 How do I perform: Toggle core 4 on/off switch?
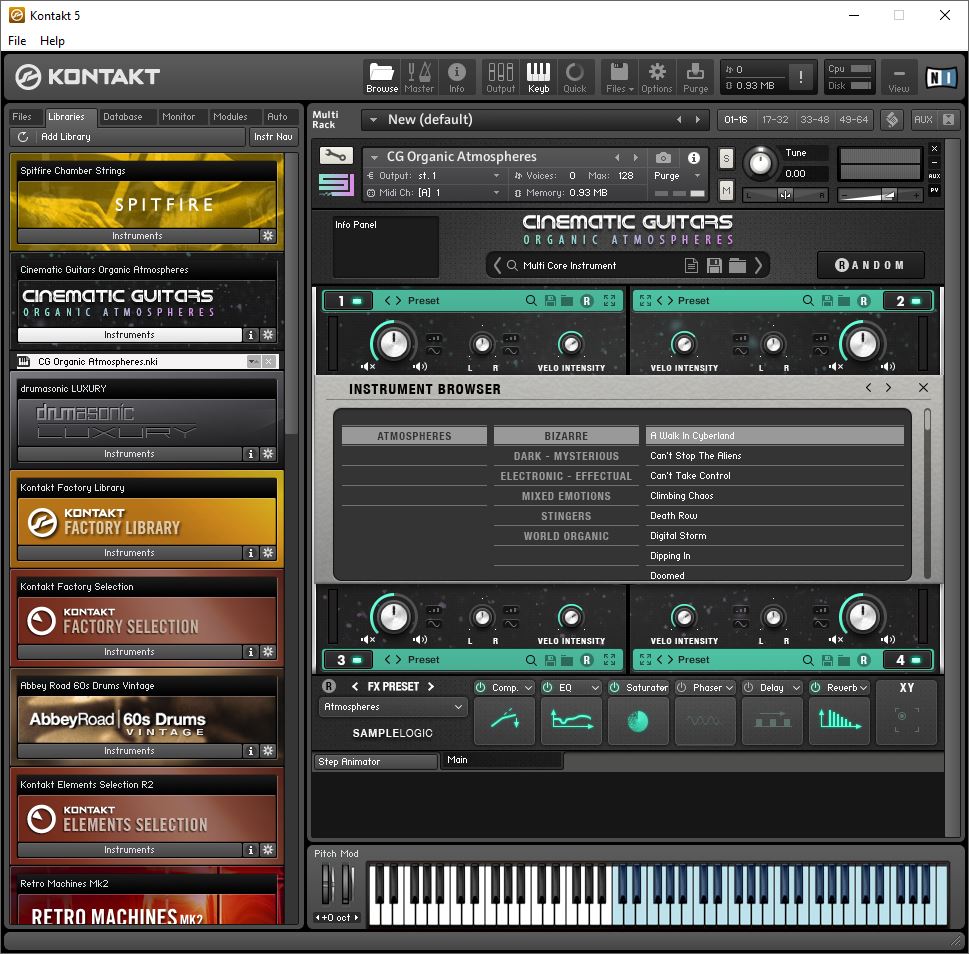(916, 660)
